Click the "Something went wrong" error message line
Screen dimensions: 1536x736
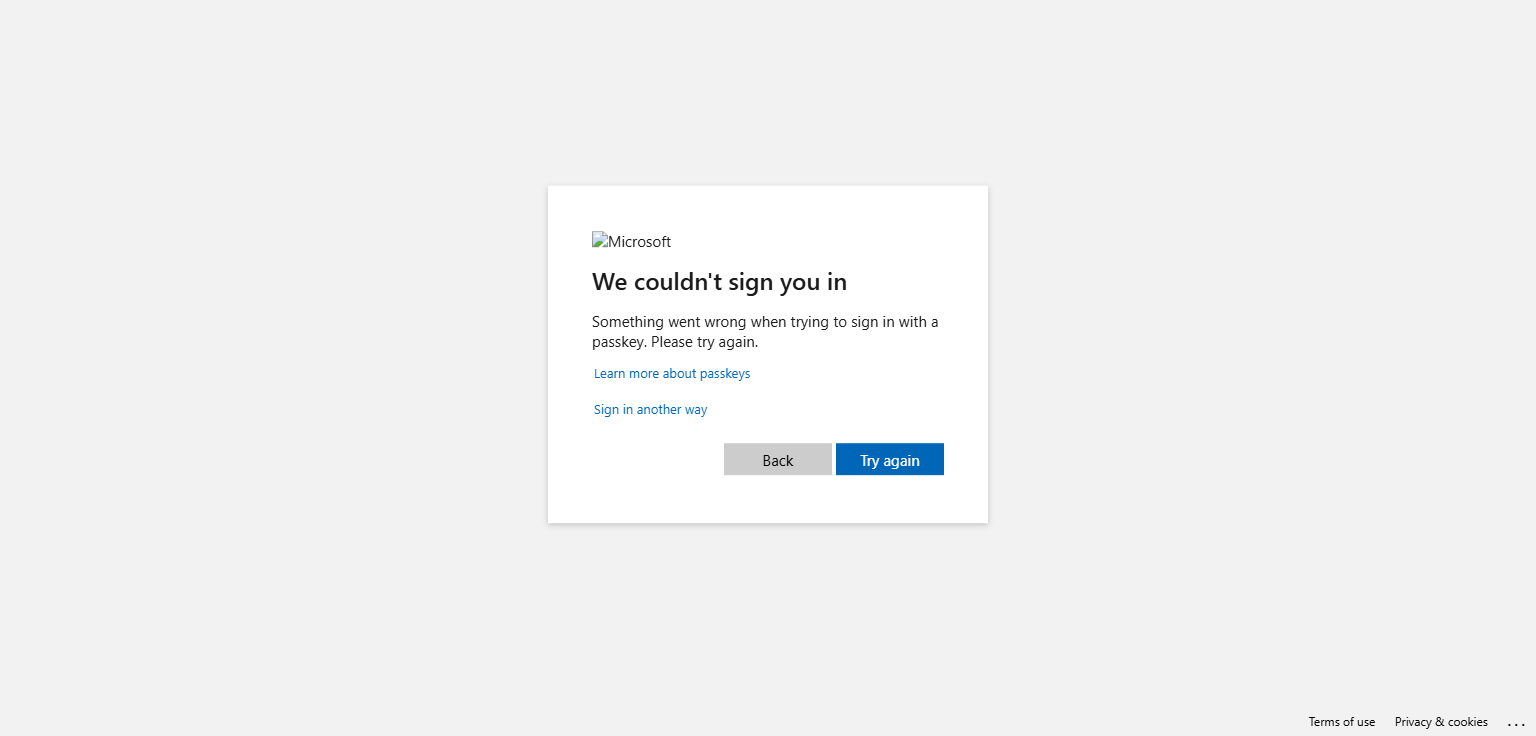pyautogui.click(x=765, y=322)
